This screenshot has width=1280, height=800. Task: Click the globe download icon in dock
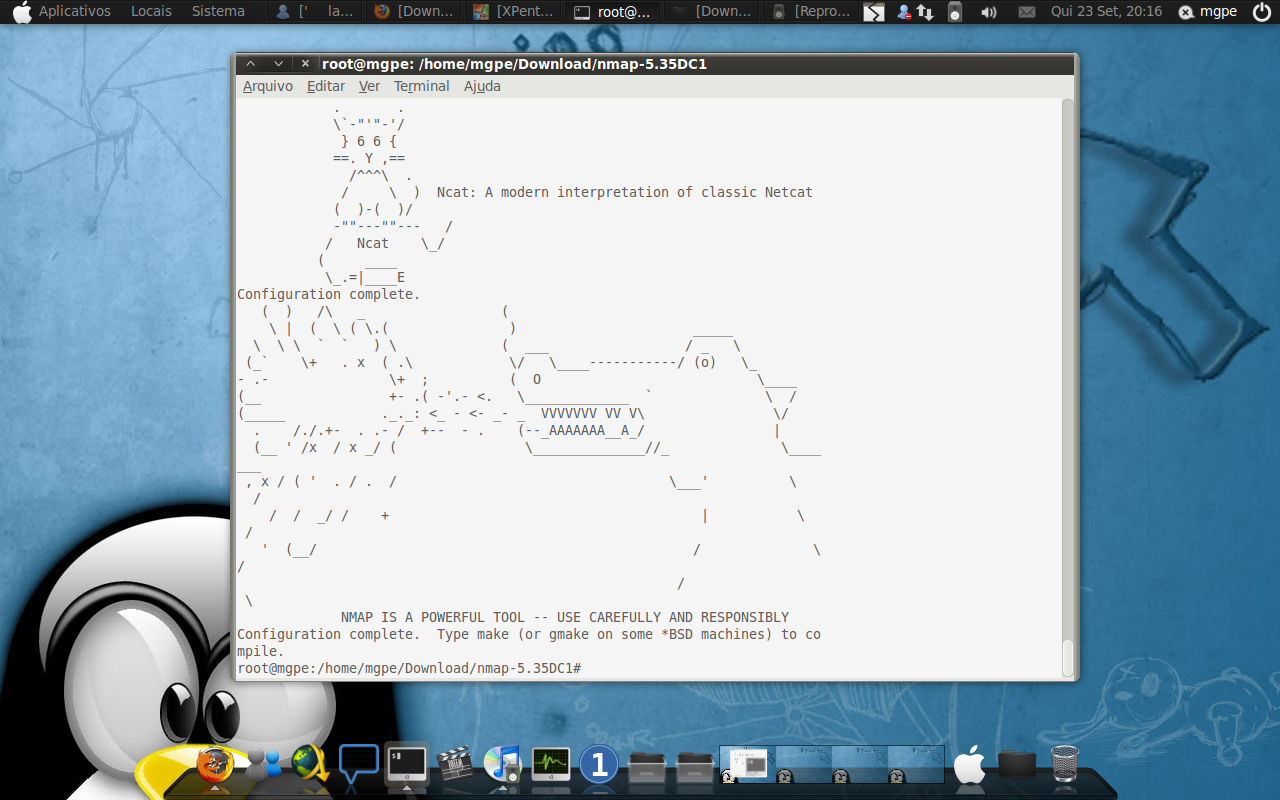click(x=311, y=765)
